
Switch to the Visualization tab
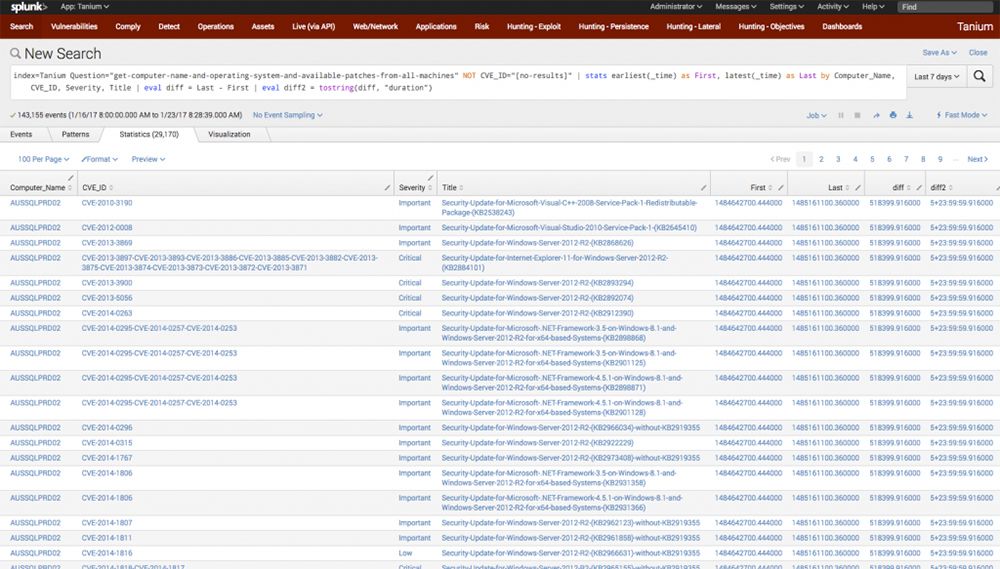point(230,135)
